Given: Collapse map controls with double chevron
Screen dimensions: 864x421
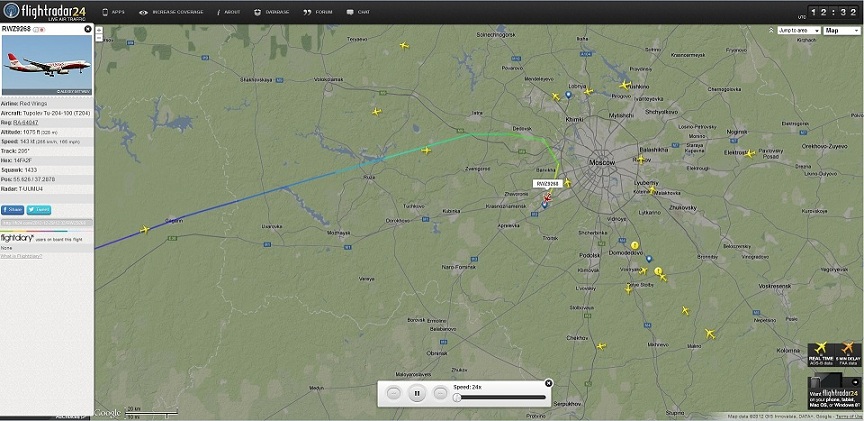Looking at the screenshot, I should 772,31.
